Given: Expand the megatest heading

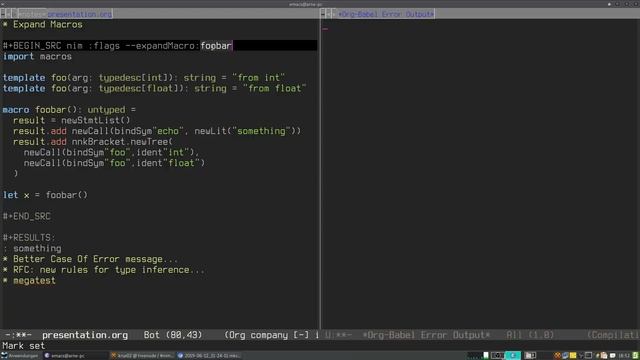Looking at the screenshot, I should tap(29, 280).
